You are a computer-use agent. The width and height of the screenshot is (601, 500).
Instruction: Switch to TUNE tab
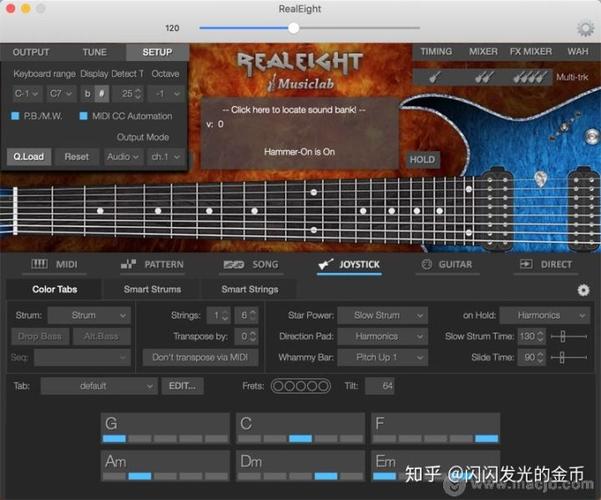(94, 52)
